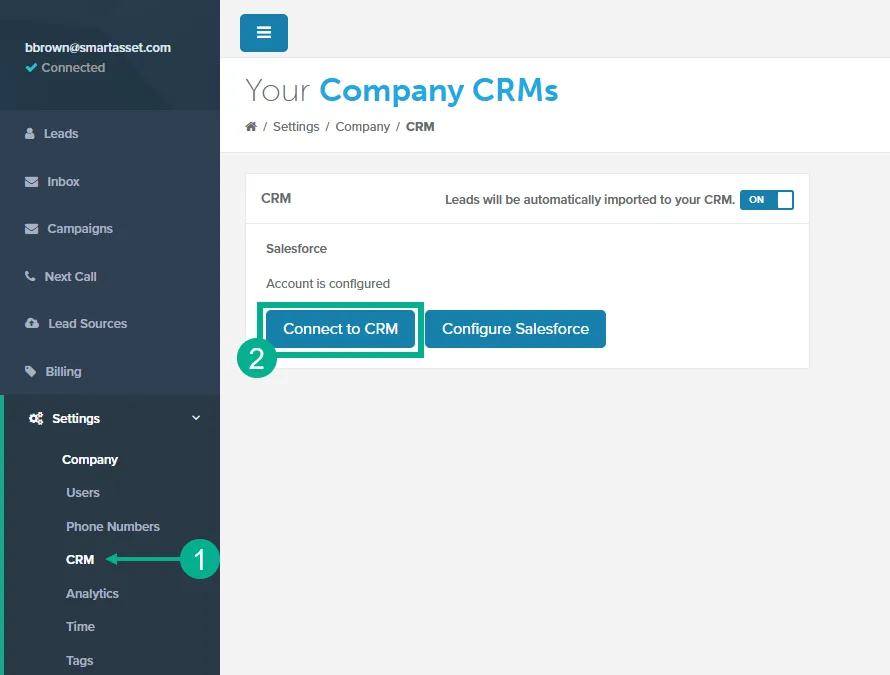Open Inbox in the sidebar
Image resolution: width=890 pixels, height=675 pixels.
[x=63, y=182]
